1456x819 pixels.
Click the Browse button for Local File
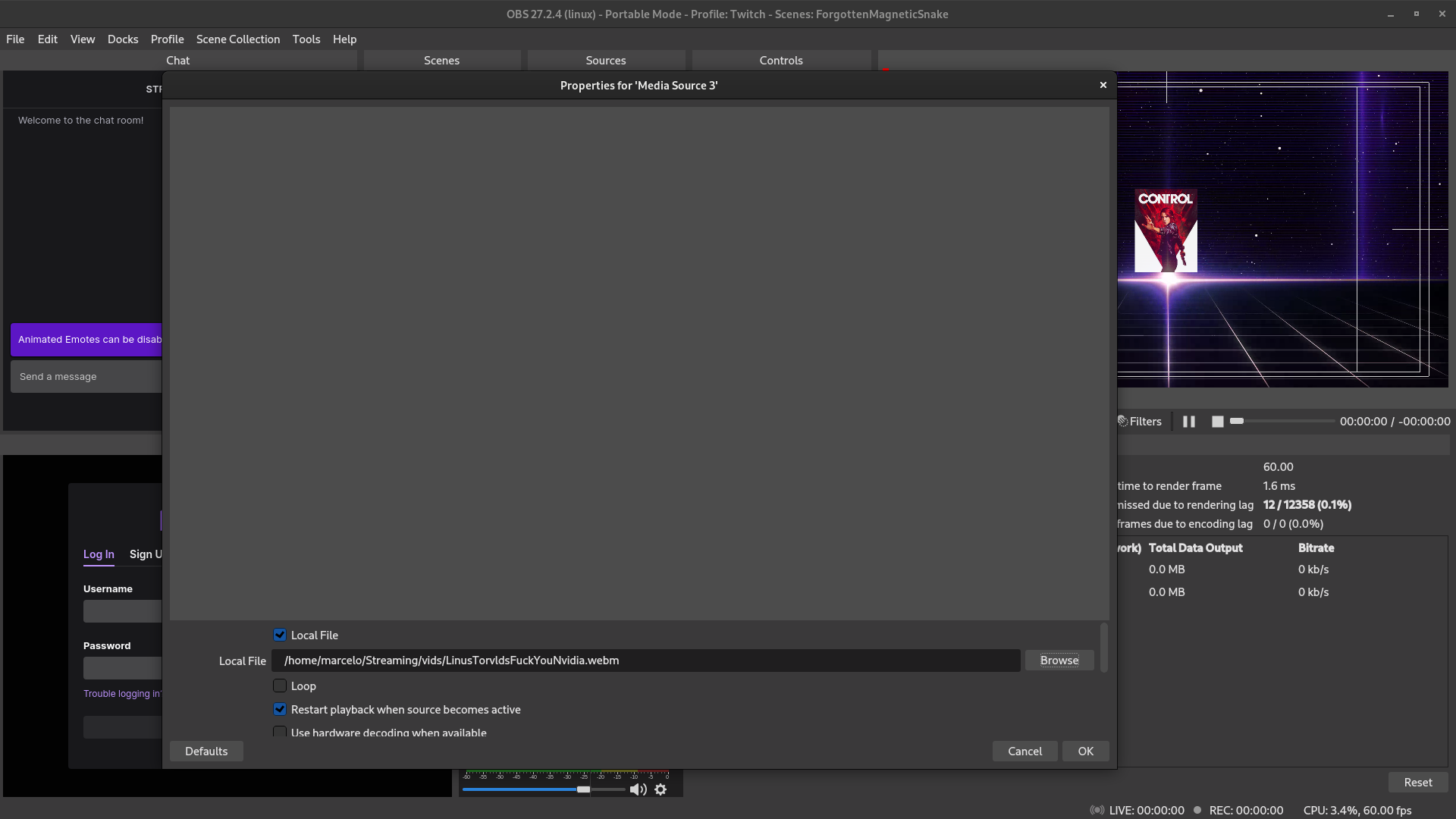tap(1059, 660)
